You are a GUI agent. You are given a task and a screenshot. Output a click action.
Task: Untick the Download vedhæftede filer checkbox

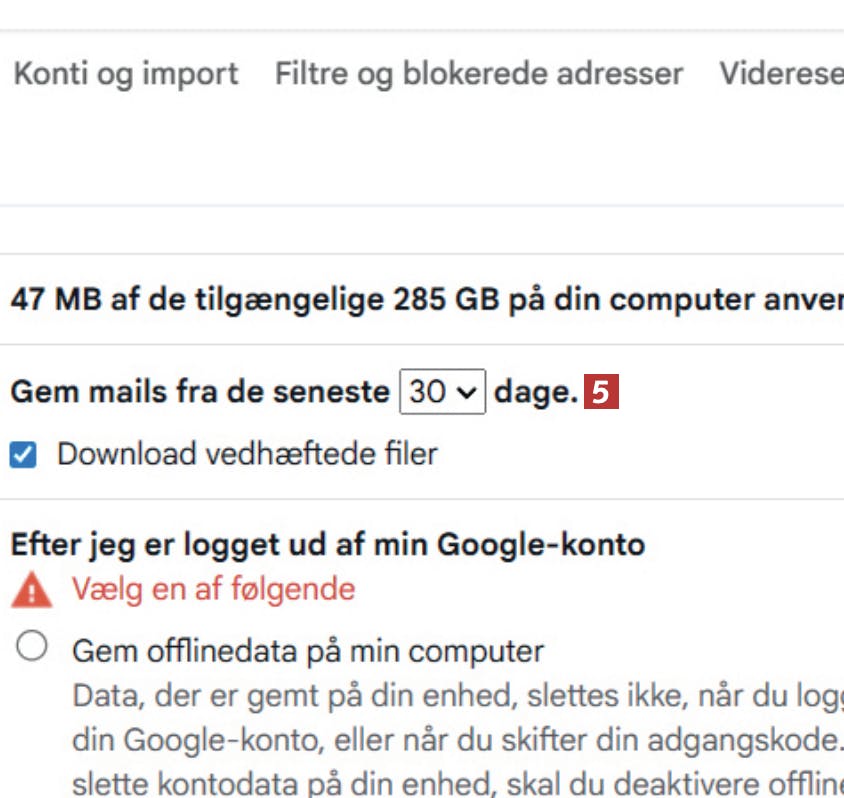[23, 455]
